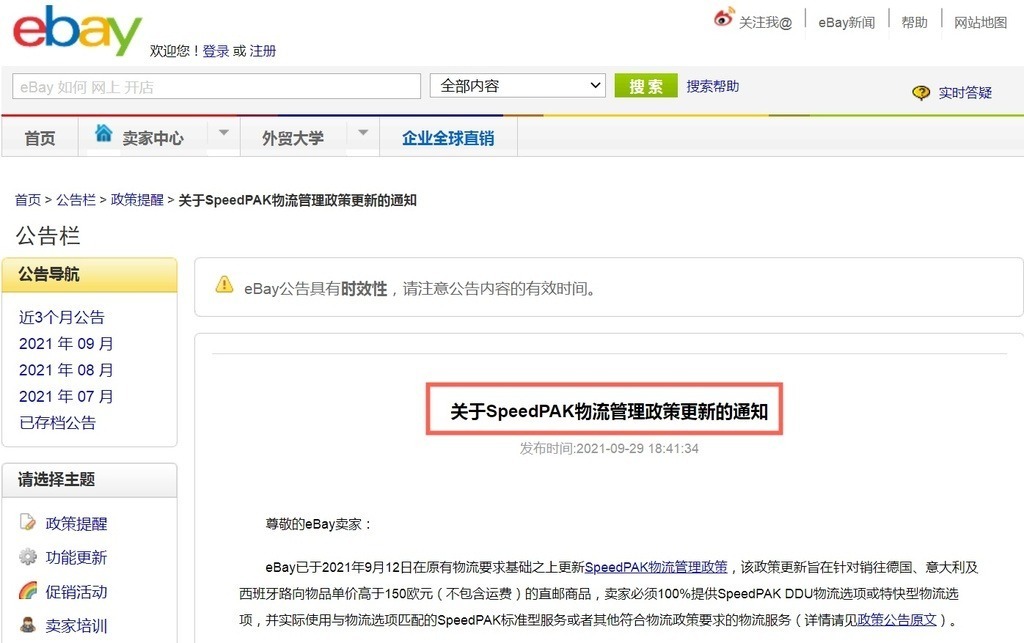Switch to the 企业全球直销 tab
The height and width of the screenshot is (643, 1024).
[448, 138]
